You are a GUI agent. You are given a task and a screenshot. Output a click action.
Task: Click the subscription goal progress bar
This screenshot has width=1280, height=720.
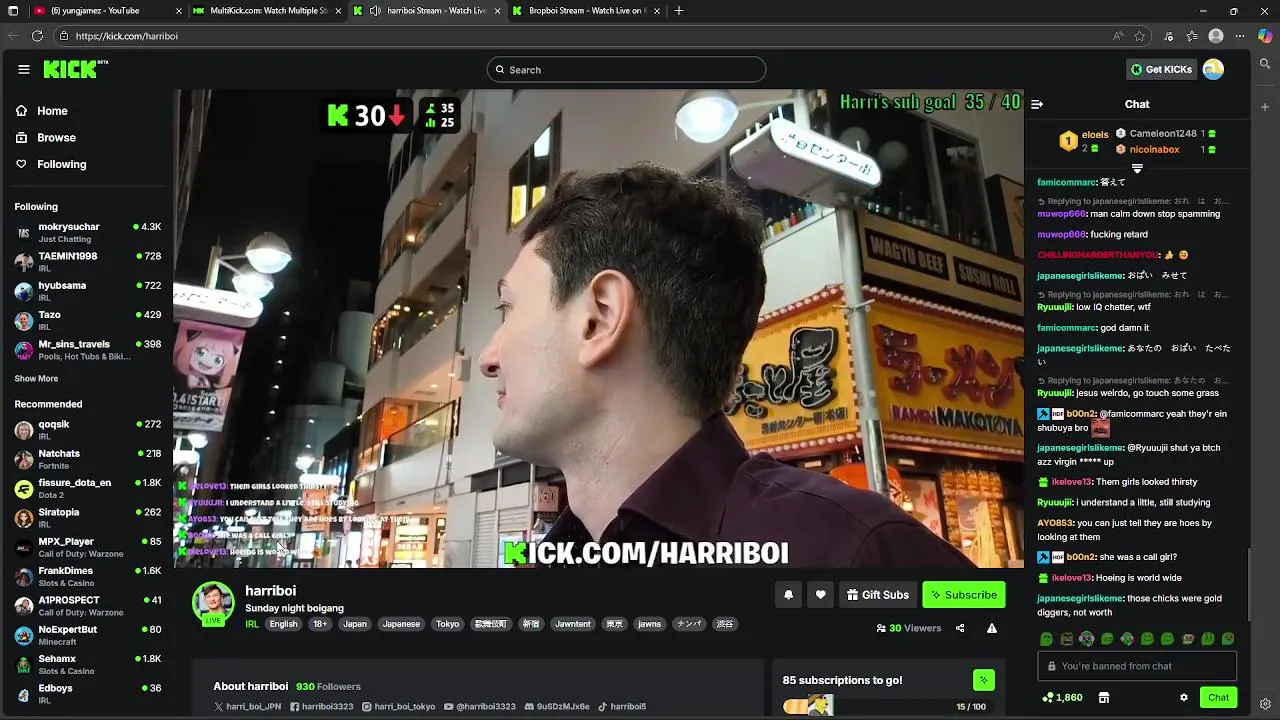click(x=890, y=707)
